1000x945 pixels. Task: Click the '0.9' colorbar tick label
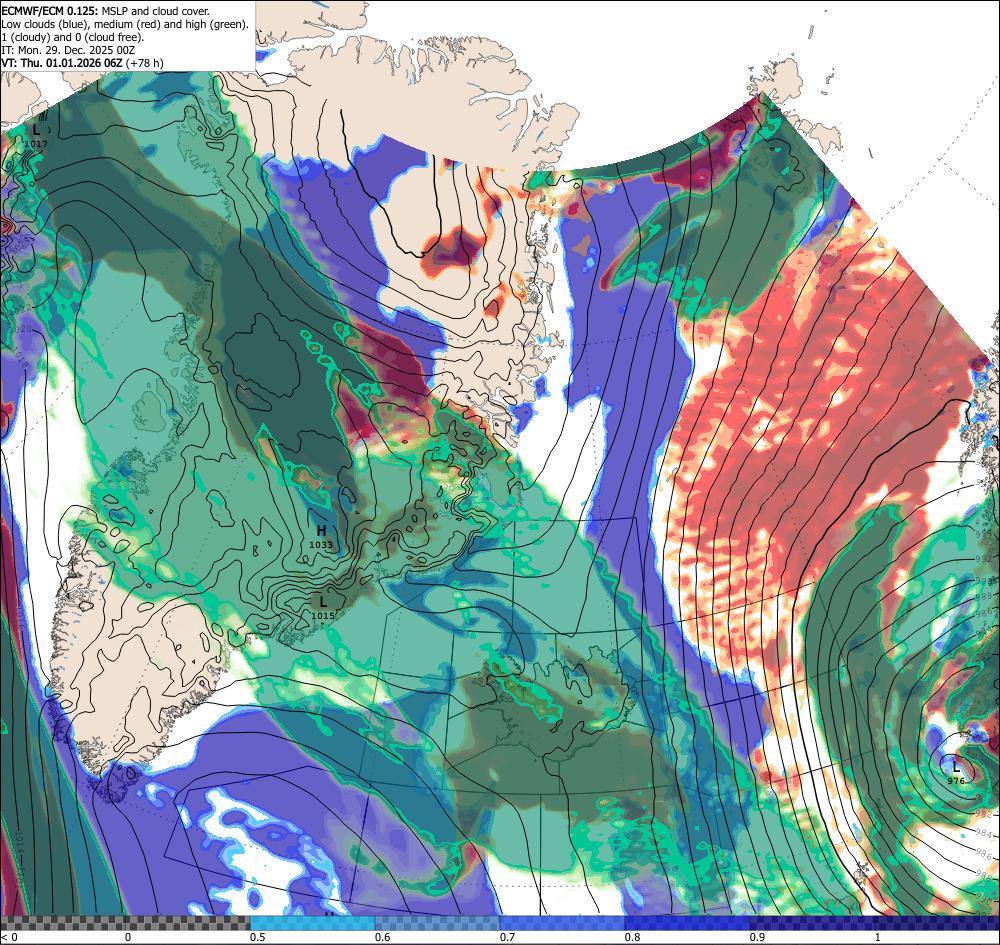tap(758, 937)
